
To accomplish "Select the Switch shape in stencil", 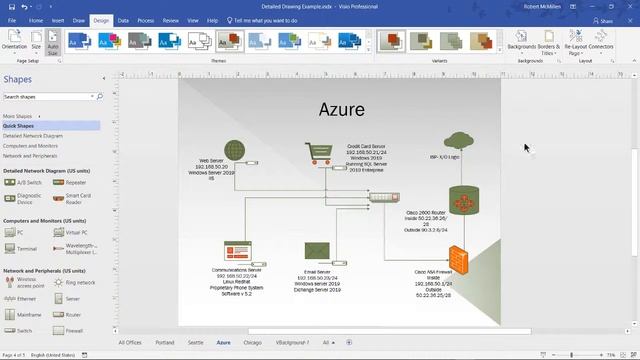I will coord(18,331).
